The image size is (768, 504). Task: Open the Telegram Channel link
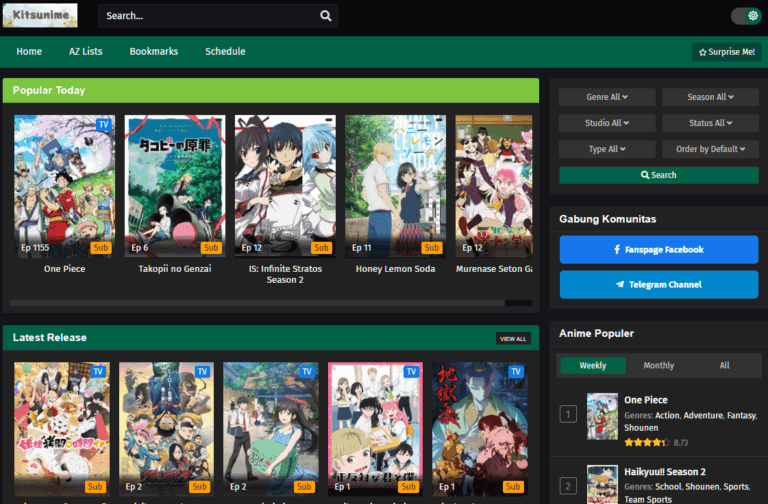pos(659,285)
